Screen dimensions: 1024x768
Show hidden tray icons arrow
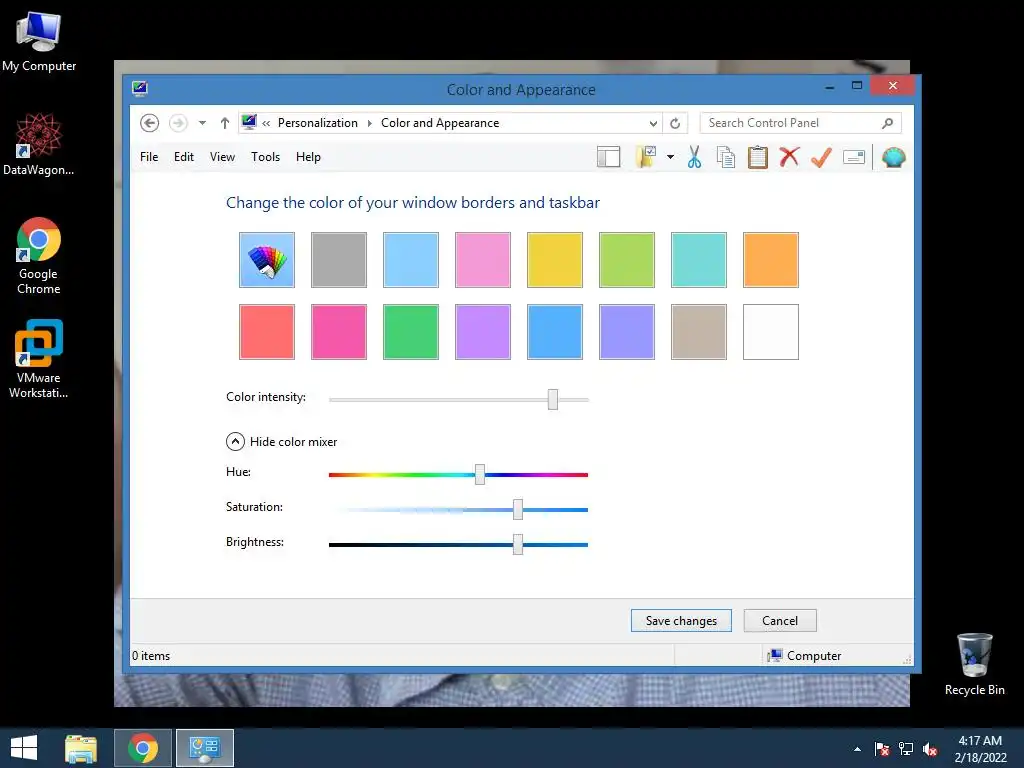point(857,749)
